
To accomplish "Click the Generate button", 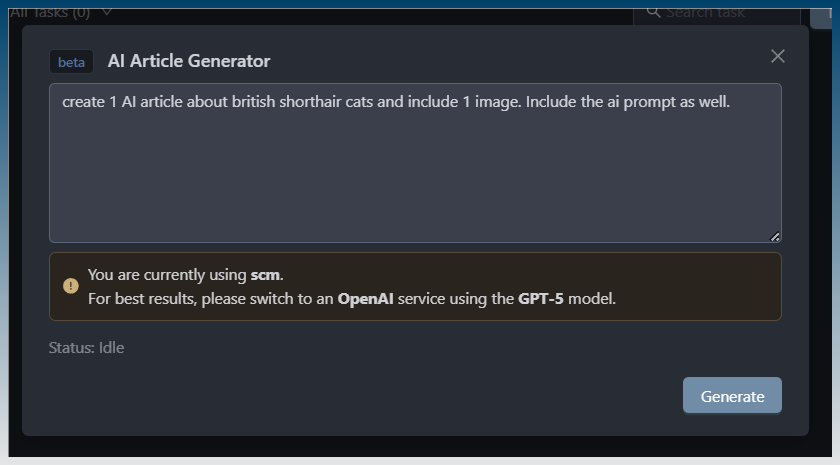I will (732, 396).
